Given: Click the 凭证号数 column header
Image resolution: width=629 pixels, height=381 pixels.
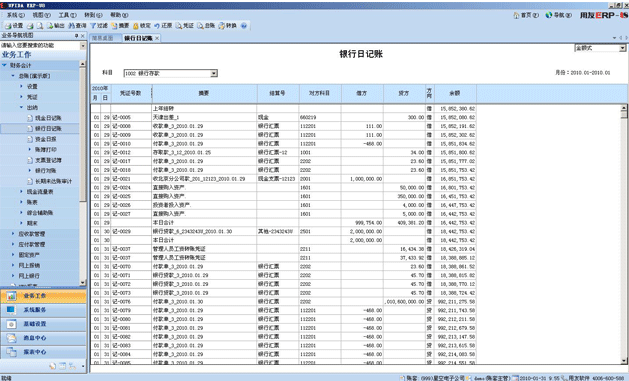Looking at the screenshot, I should [131, 93].
